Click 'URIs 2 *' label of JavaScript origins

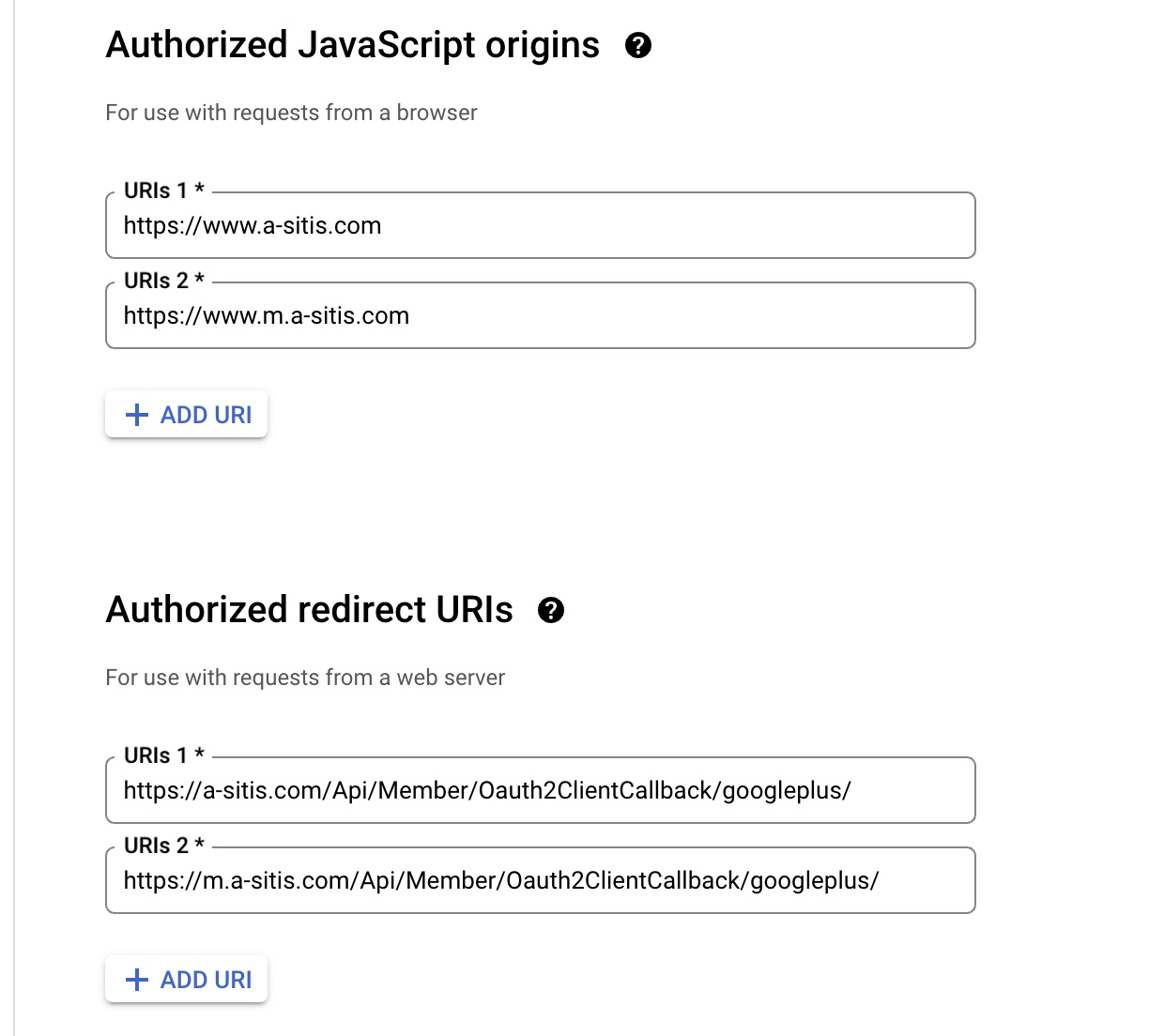pos(163,281)
